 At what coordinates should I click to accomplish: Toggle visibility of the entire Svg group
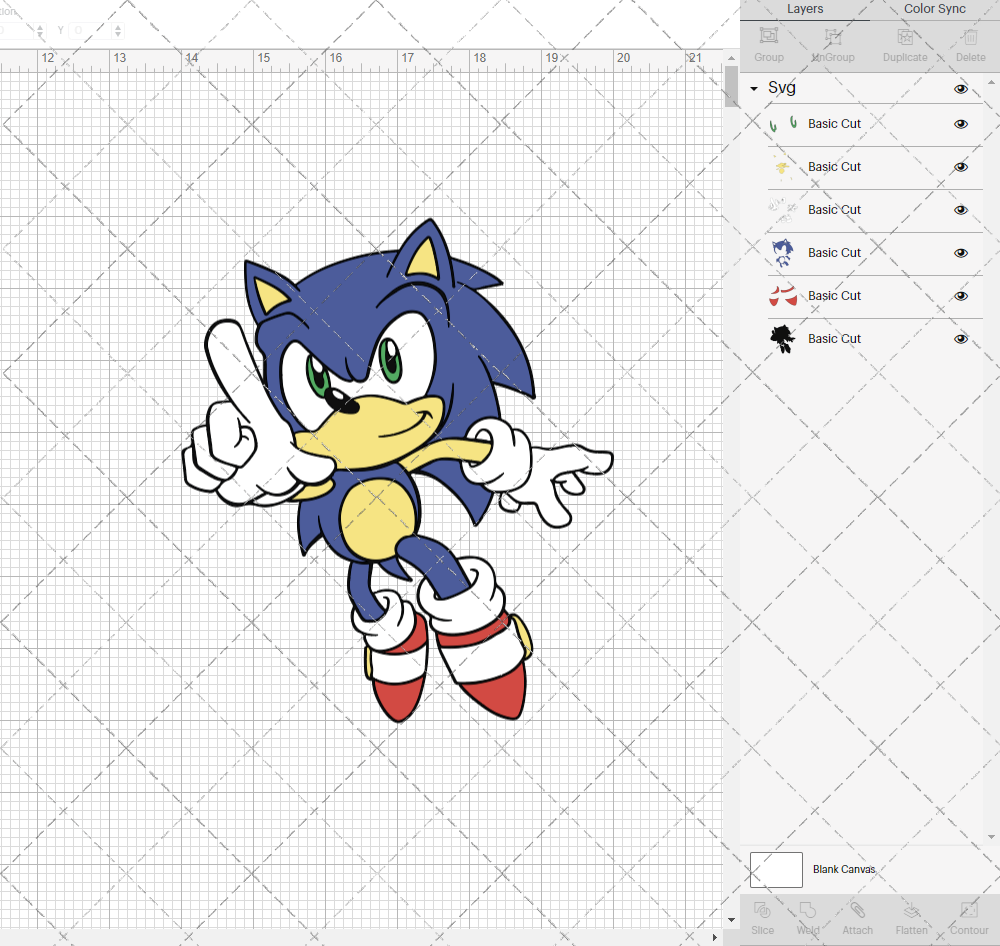click(x=961, y=88)
